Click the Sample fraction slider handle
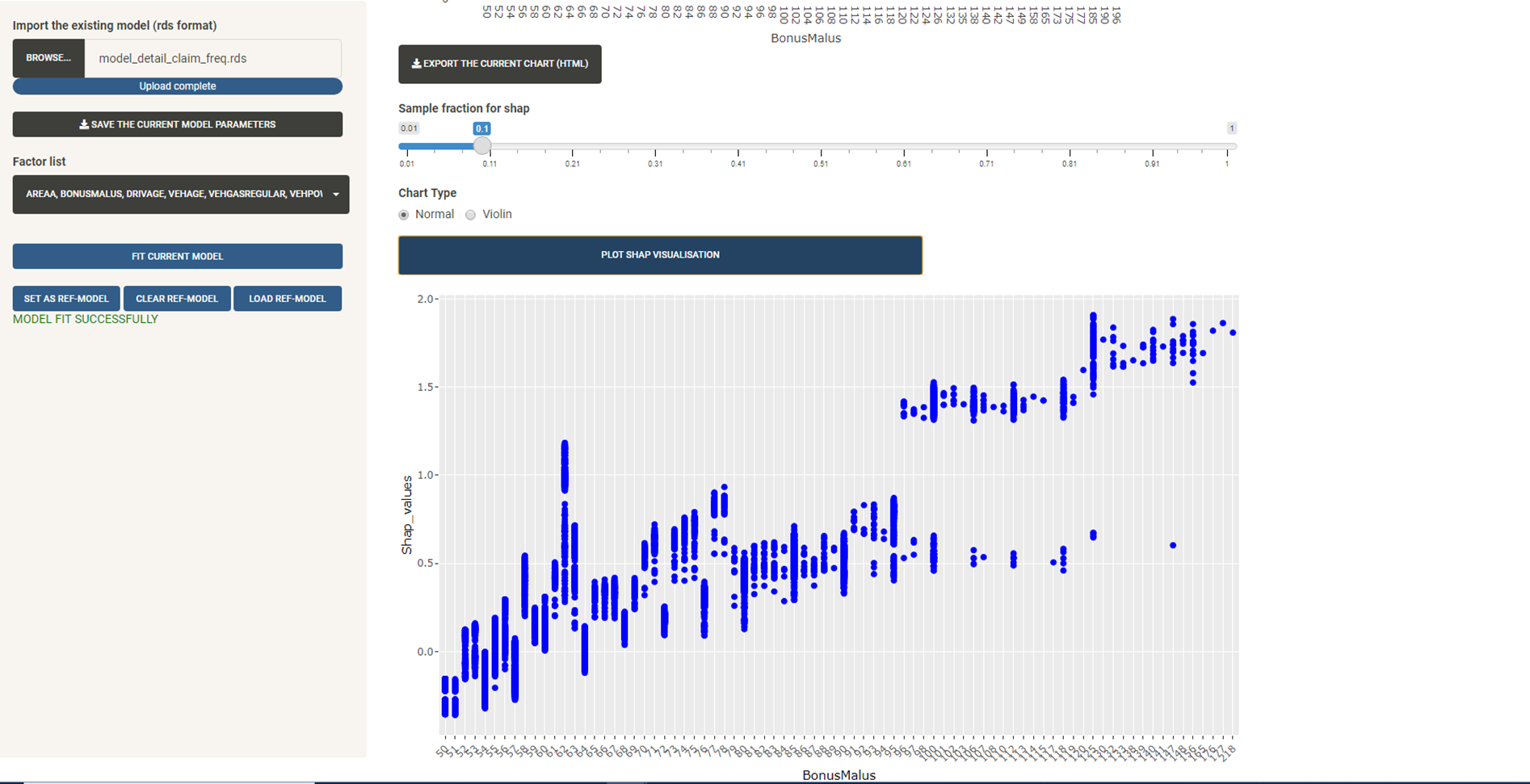The image size is (1530, 784). coord(481,146)
